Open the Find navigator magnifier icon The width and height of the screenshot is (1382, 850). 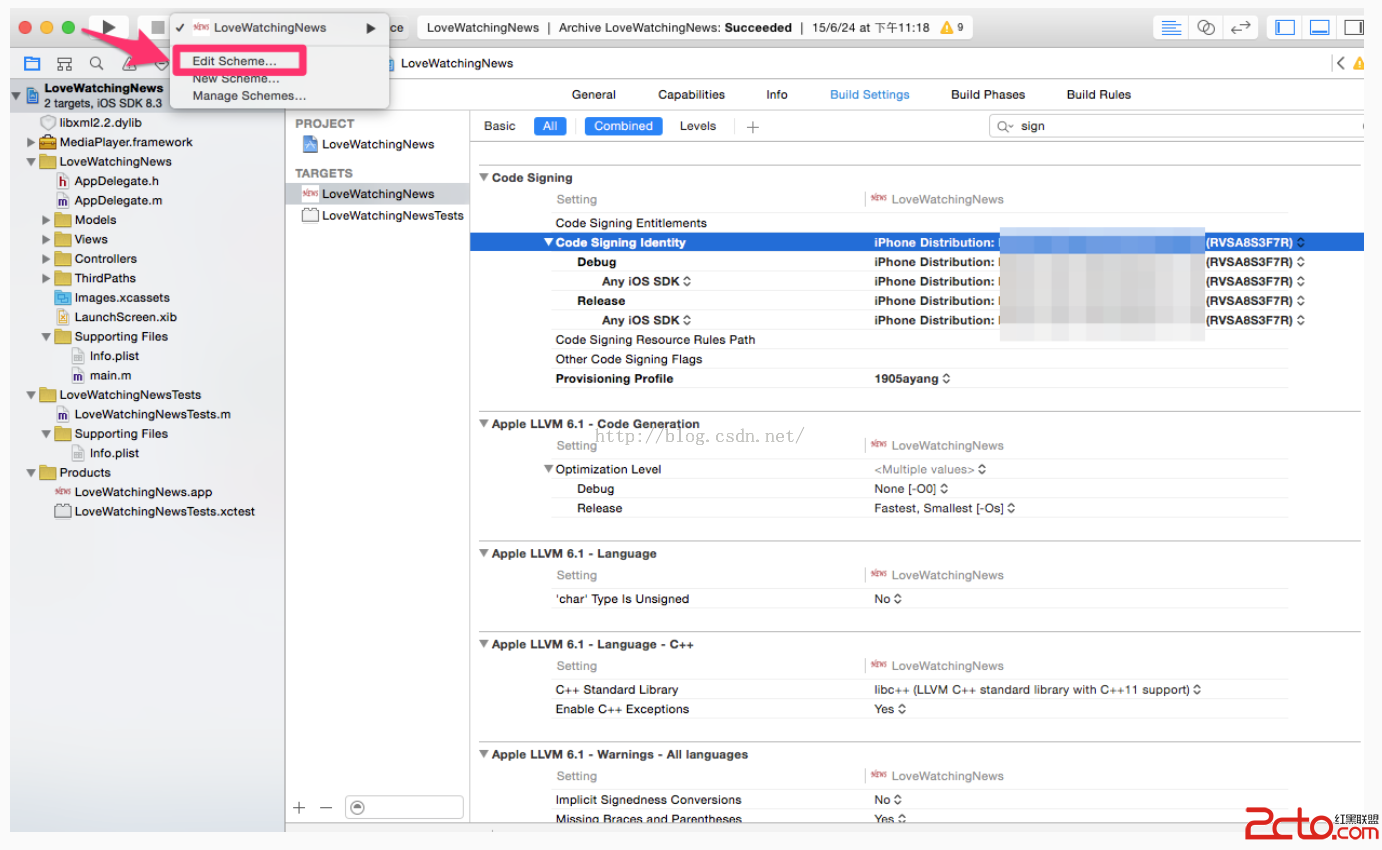click(x=96, y=63)
